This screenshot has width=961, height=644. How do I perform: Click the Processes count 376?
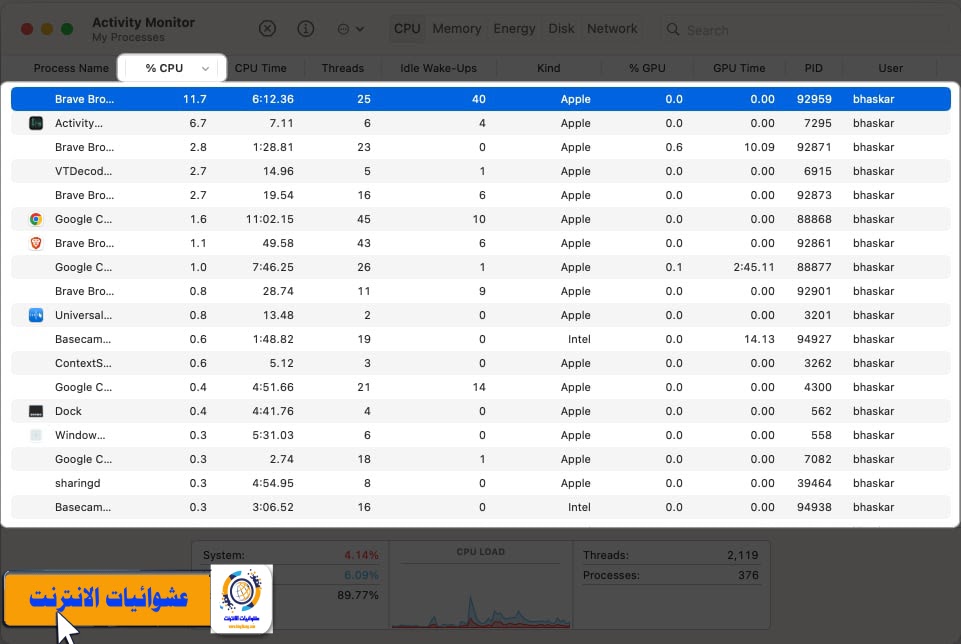tap(748, 575)
